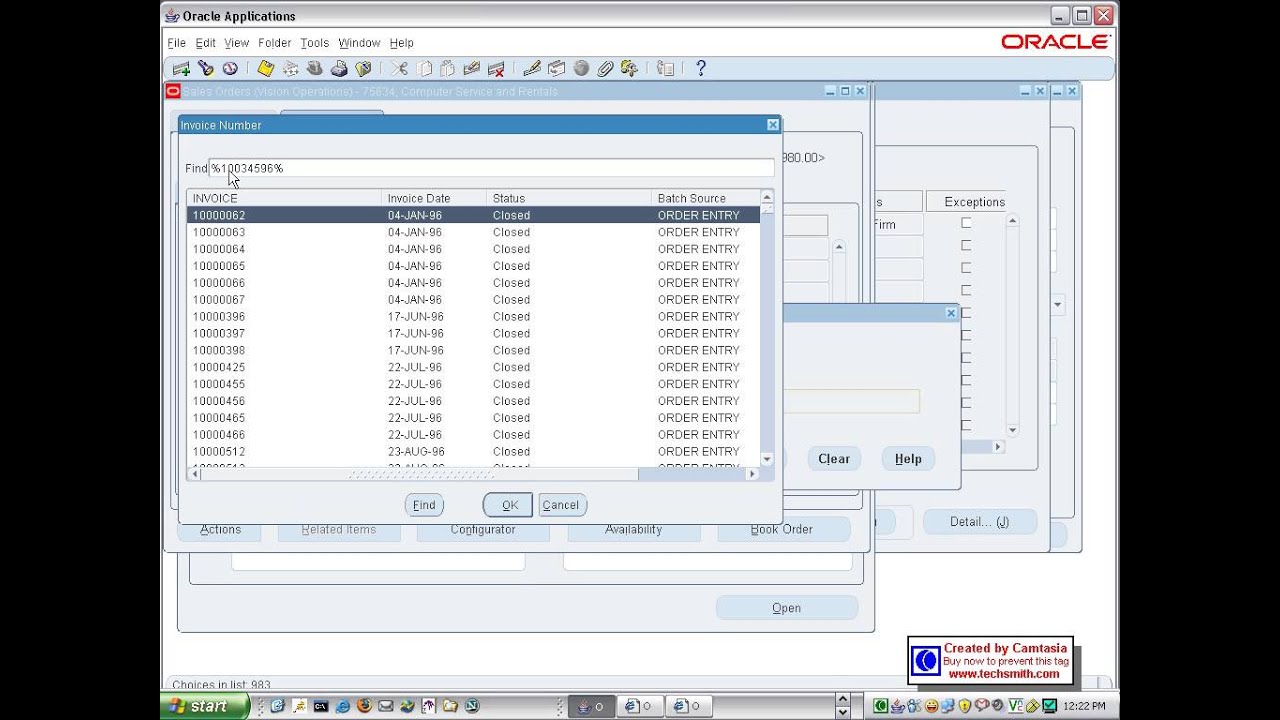
Task: Open the View menu
Action: (236, 43)
